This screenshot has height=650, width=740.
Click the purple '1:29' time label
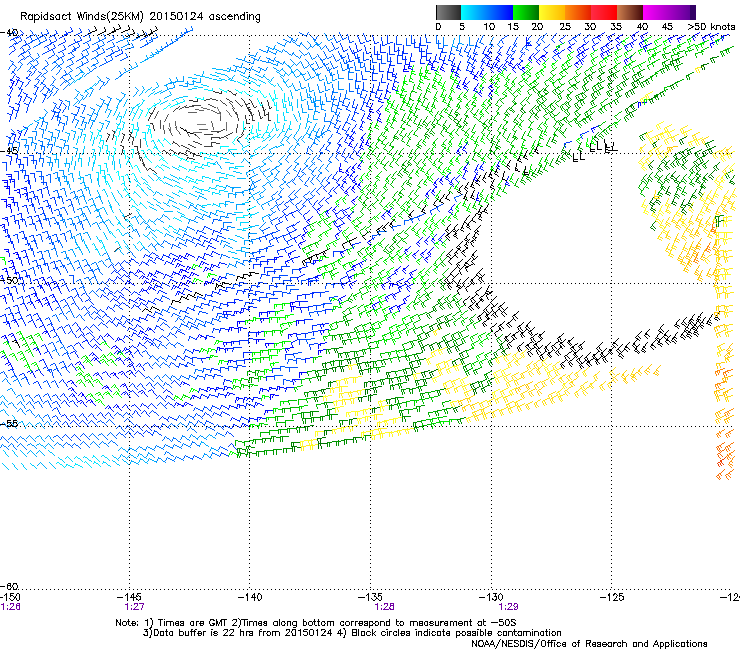click(x=508, y=607)
